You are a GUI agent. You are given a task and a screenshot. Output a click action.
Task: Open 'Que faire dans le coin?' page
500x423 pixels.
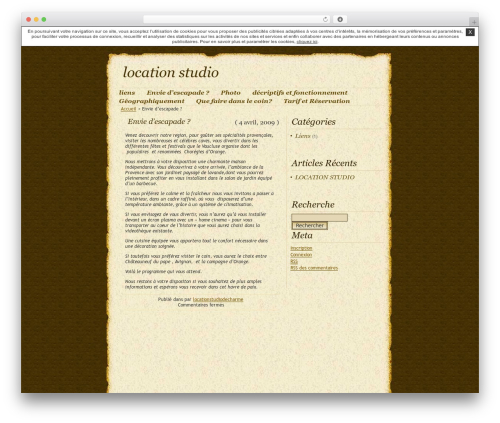(234, 101)
